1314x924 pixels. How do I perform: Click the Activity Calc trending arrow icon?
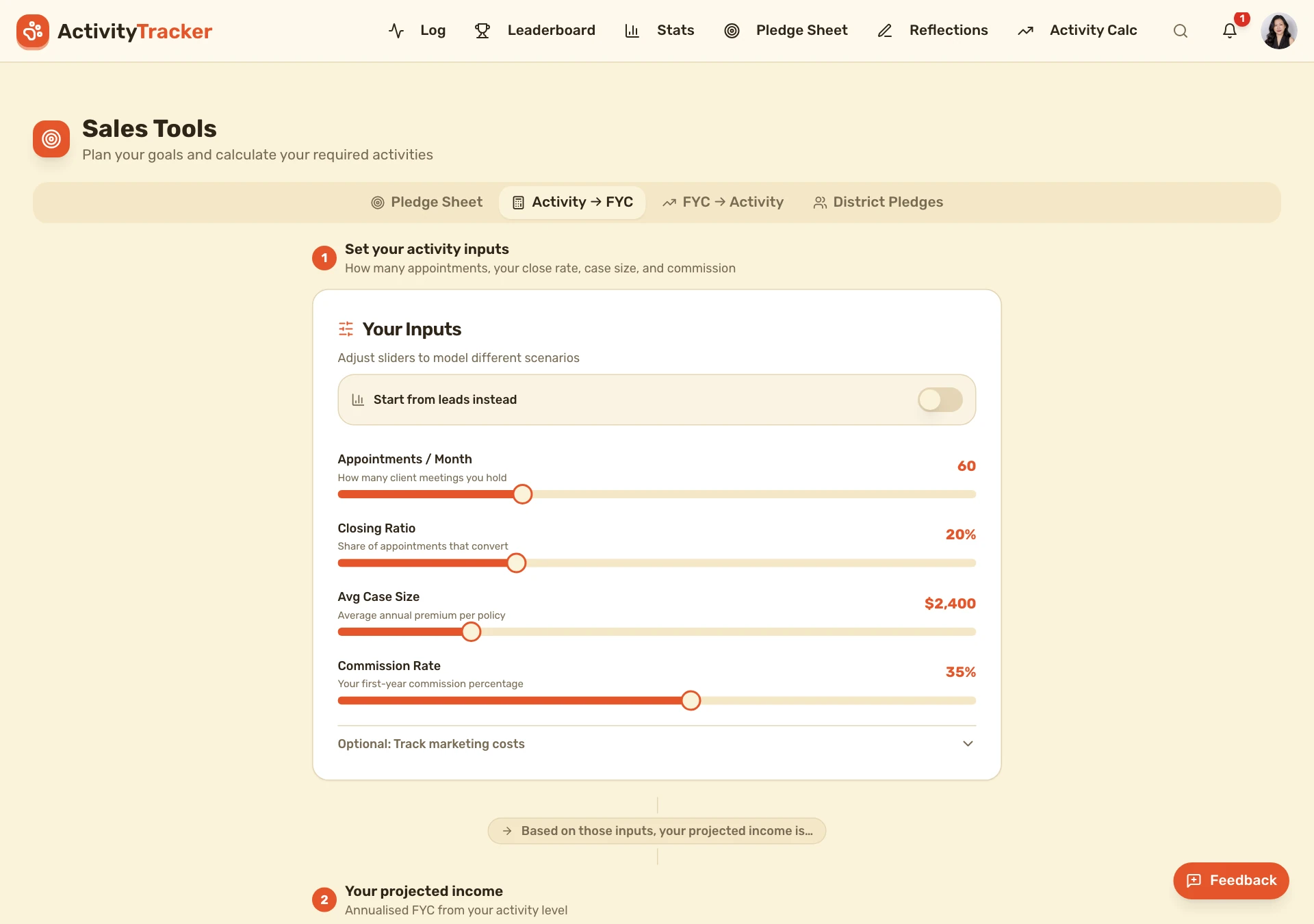(1025, 31)
